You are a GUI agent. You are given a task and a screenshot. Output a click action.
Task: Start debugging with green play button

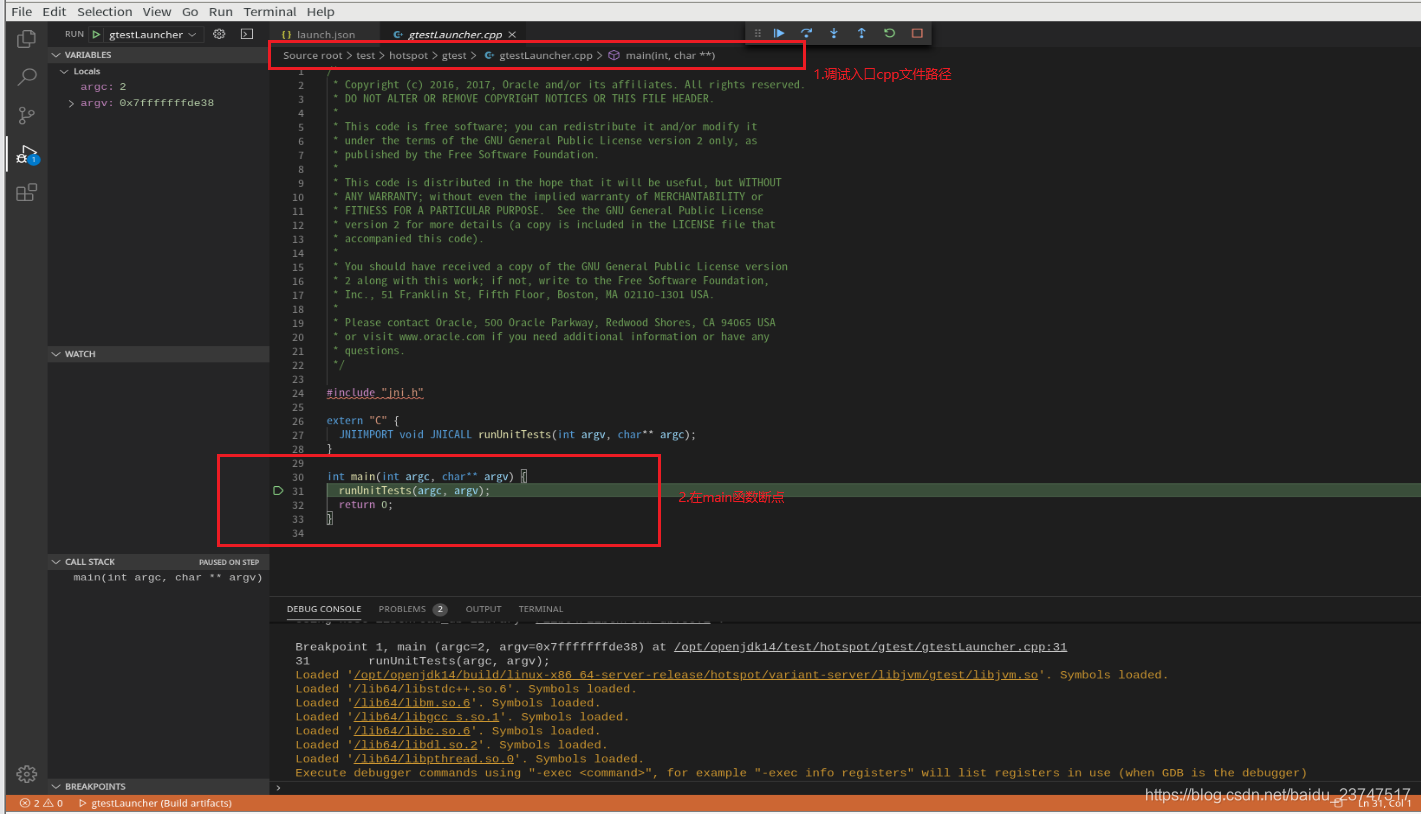(x=96, y=34)
